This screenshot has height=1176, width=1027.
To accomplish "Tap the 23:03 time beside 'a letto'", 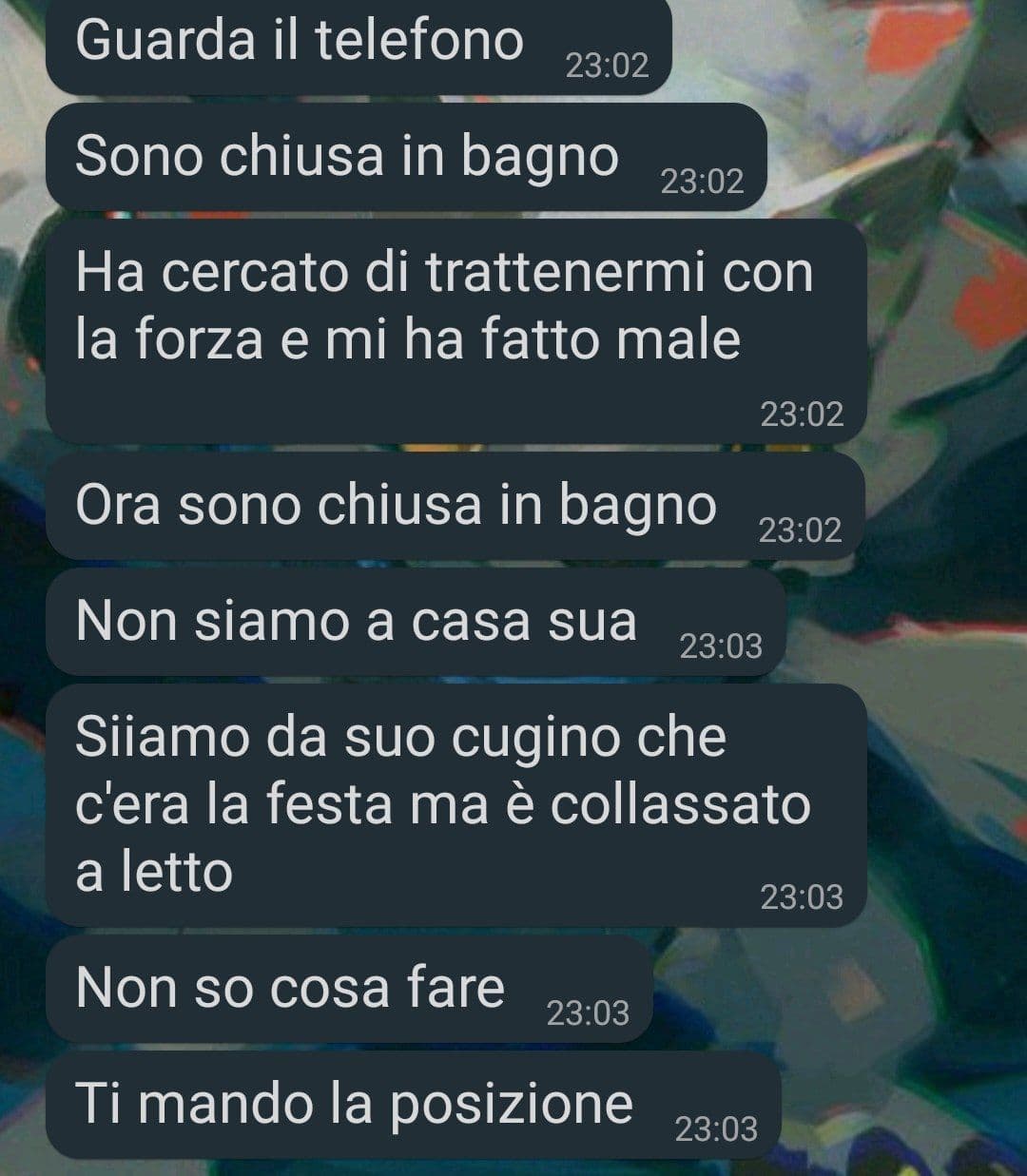I will click(802, 896).
